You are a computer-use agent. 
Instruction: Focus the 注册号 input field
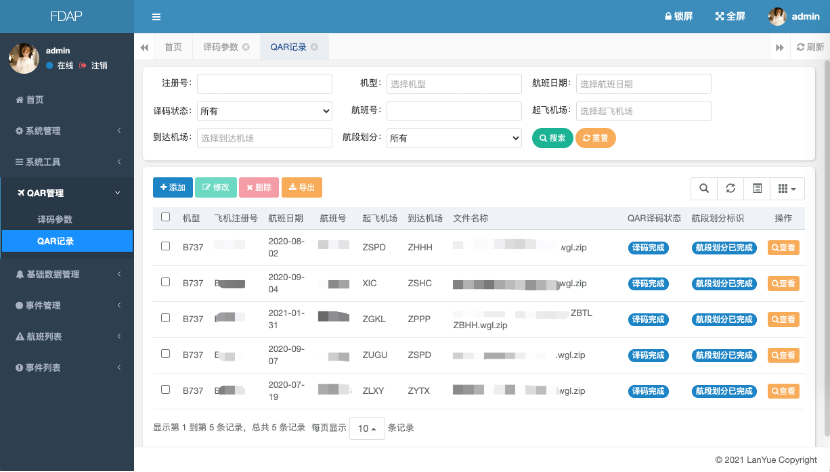pyautogui.click(x=265, y=84)
